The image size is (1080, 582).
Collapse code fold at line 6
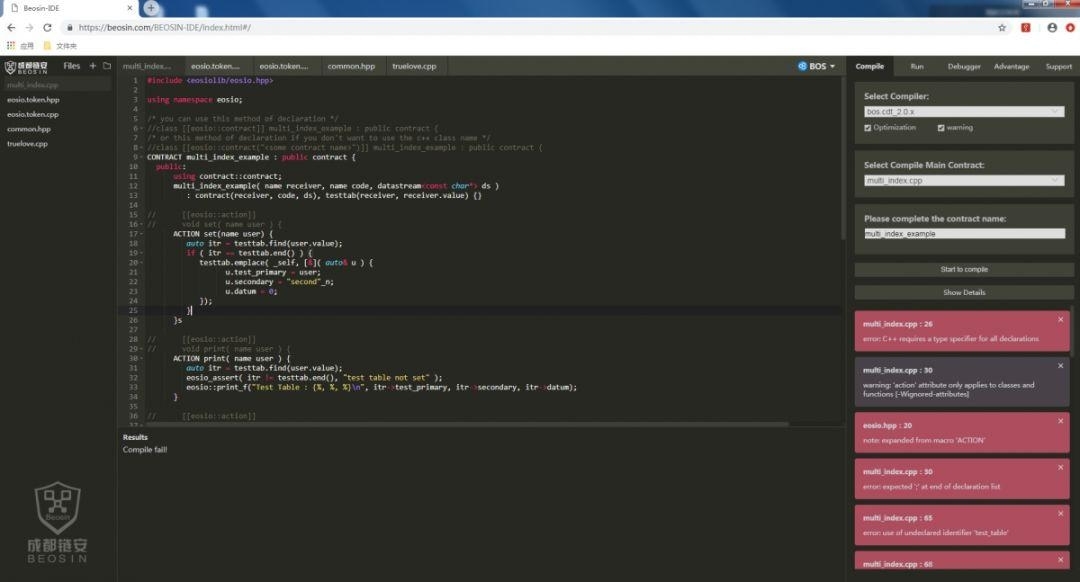click(142, 128)
